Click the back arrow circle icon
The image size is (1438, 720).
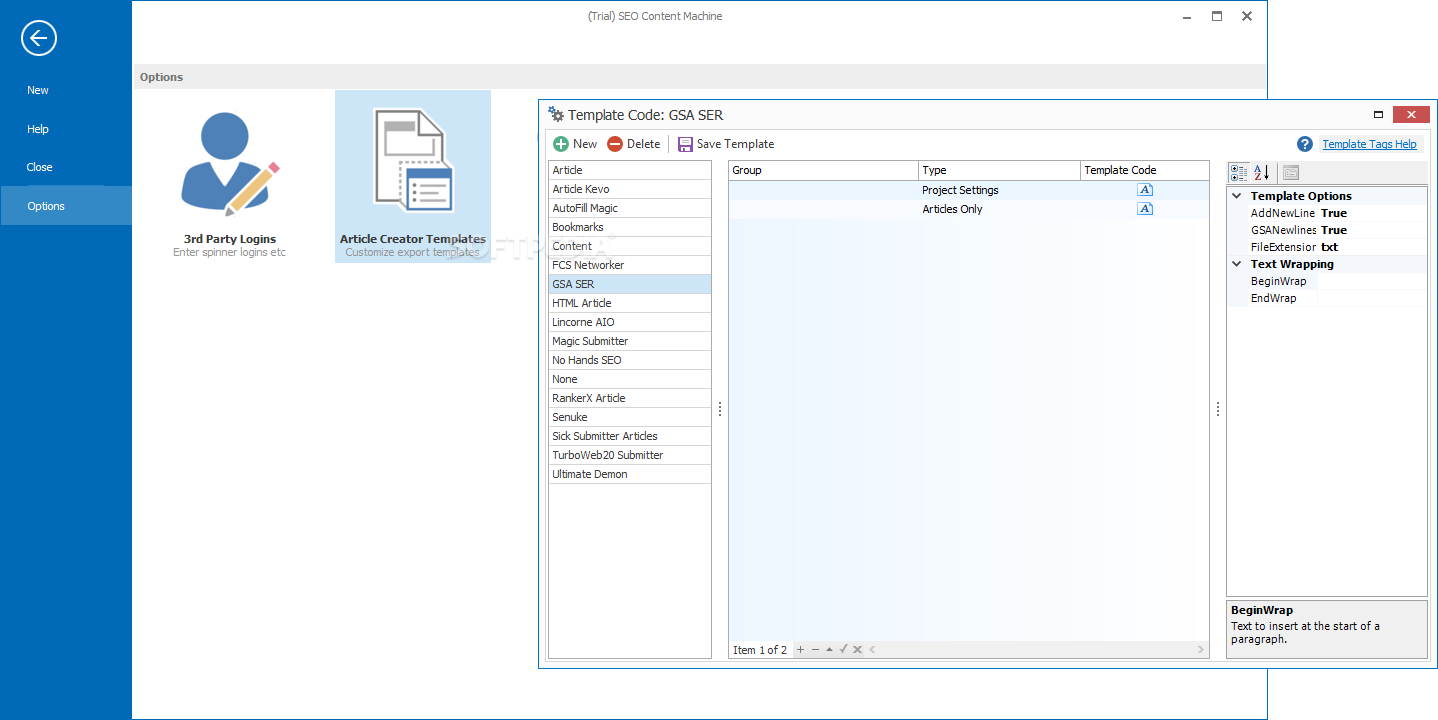click(39, 38)
